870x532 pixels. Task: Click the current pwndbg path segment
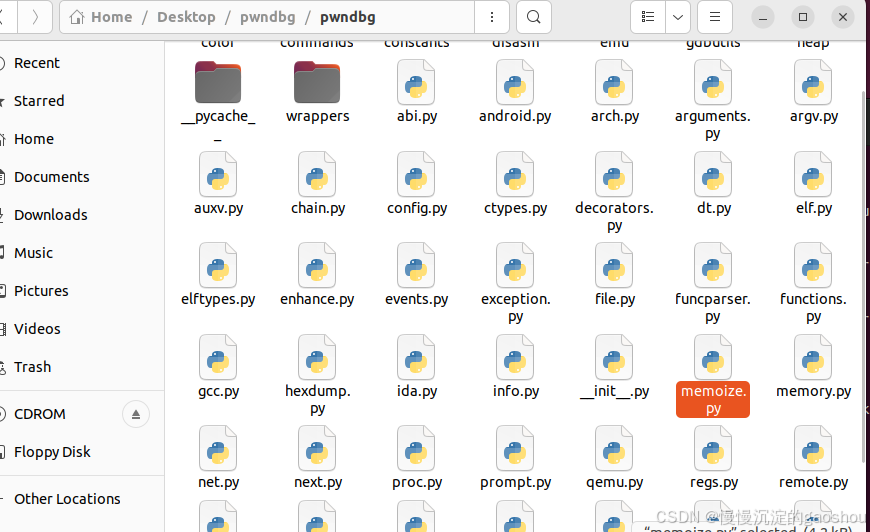pyautogui.click(x=347, y=17)
